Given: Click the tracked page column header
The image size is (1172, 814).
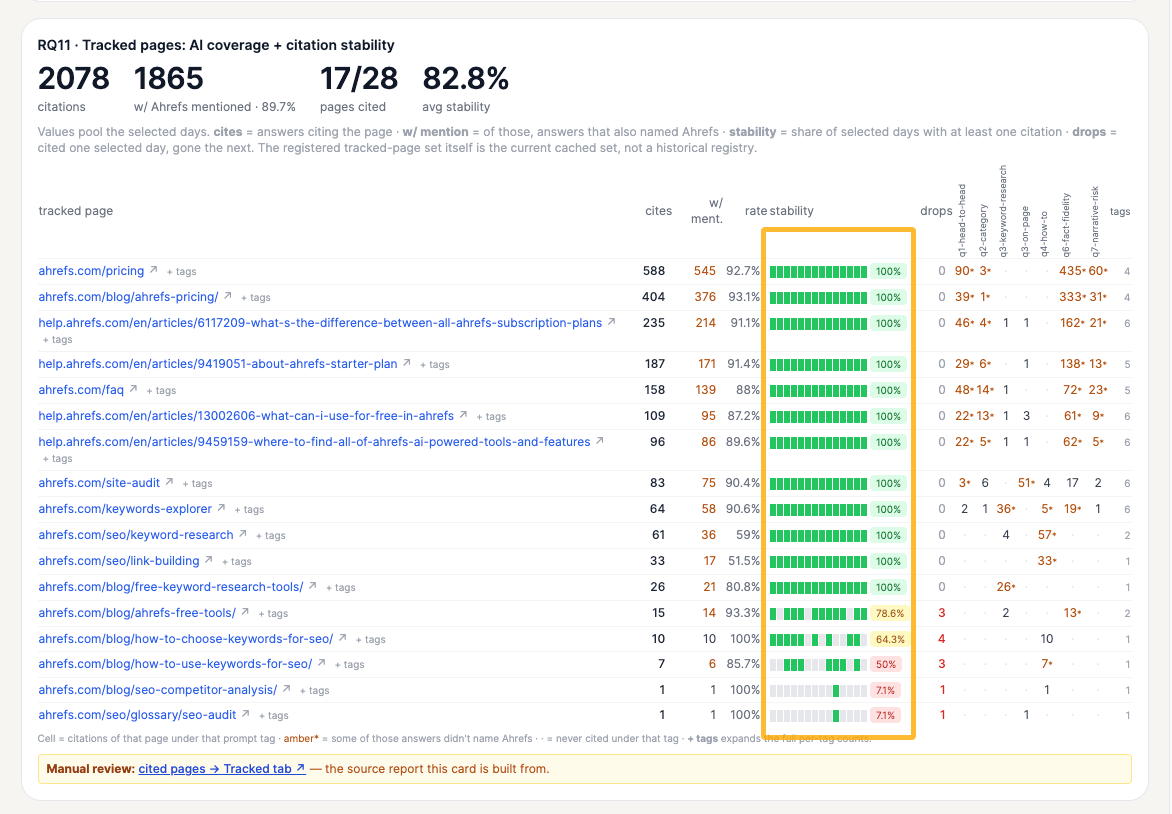Looking at the screenshot, I should [75, 211].
